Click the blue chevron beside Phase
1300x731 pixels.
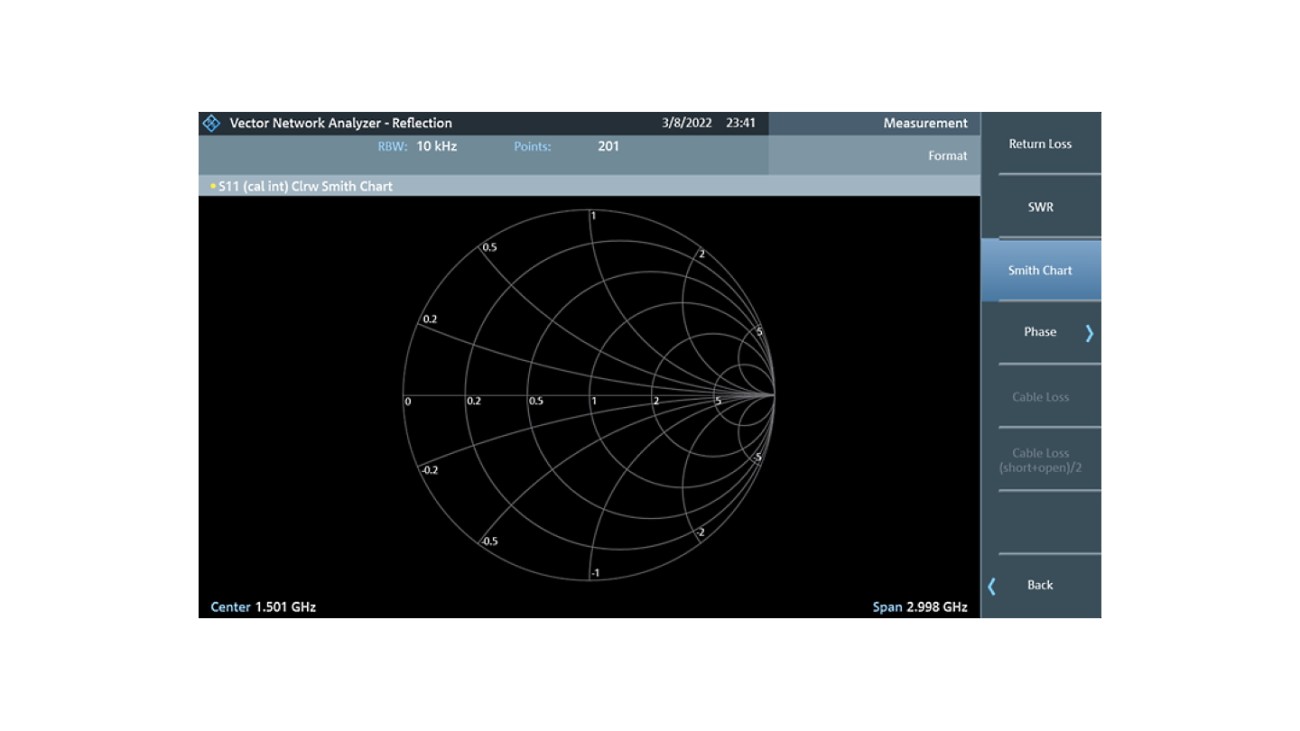(x=1090, y=333)
